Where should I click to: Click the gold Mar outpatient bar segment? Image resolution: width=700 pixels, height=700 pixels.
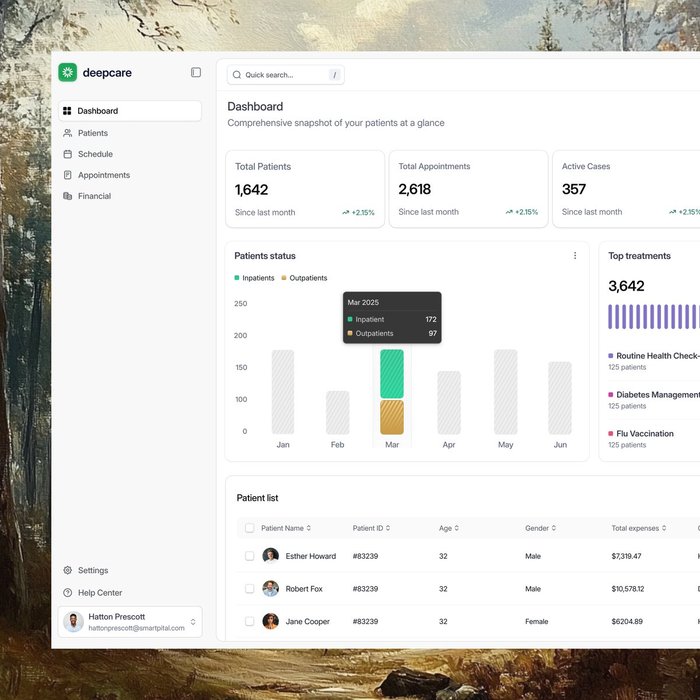click(392, 417)
